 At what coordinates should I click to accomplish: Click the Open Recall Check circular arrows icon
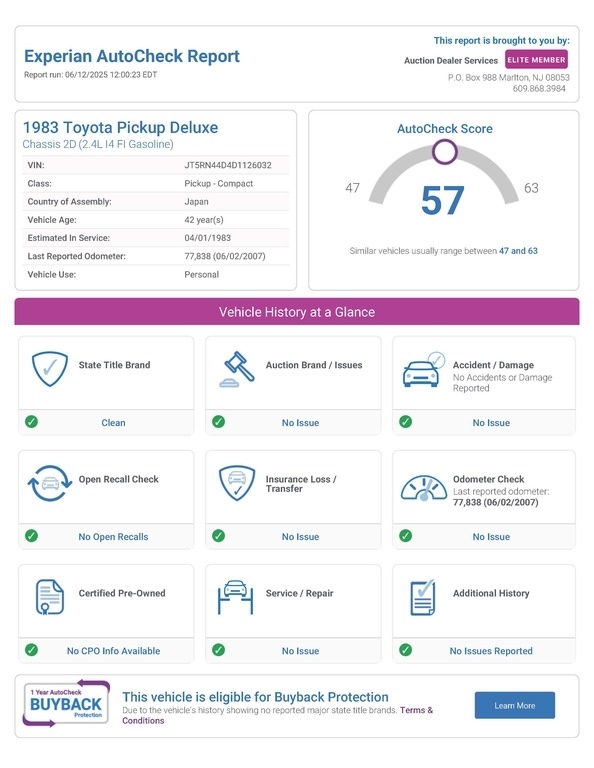click(49, 483)
